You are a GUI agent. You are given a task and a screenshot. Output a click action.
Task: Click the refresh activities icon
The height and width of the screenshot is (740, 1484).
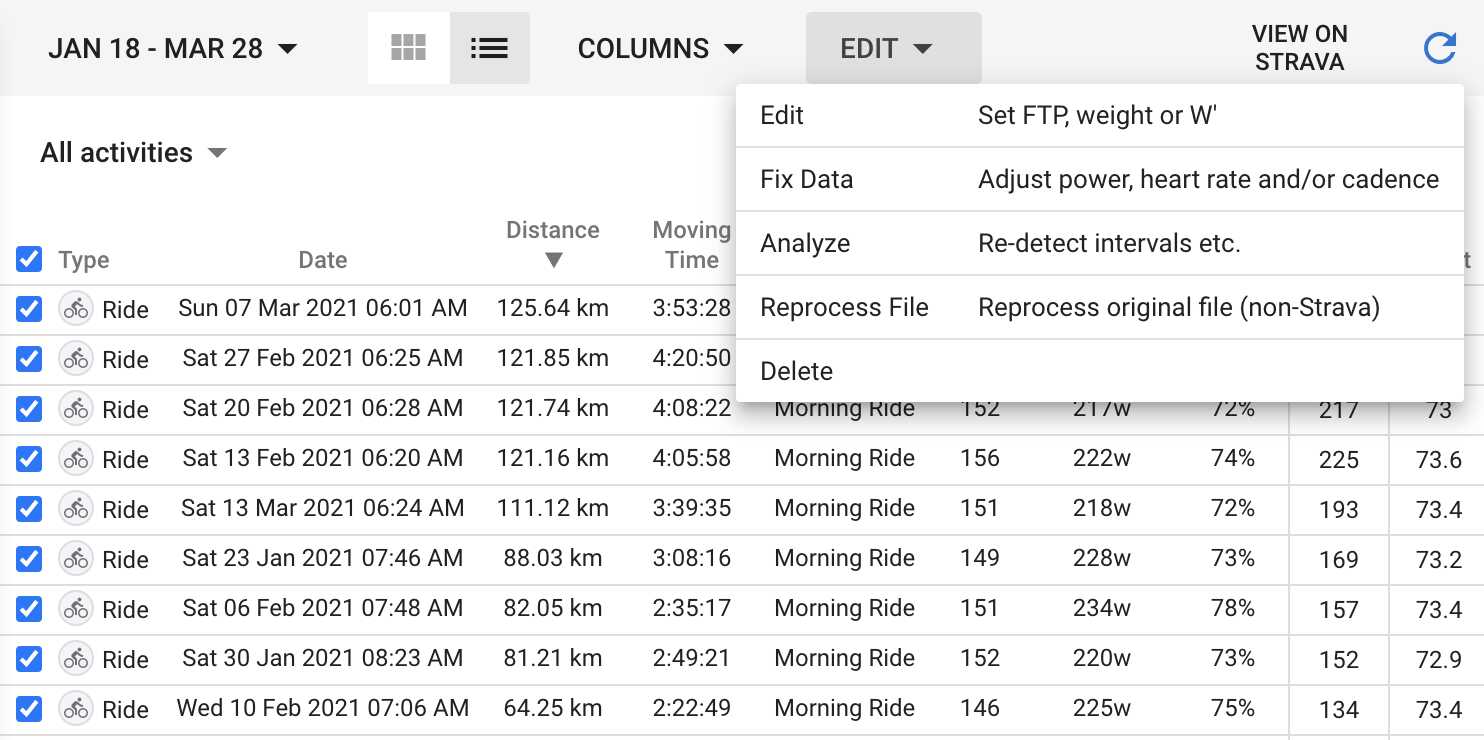point(1439,48)
